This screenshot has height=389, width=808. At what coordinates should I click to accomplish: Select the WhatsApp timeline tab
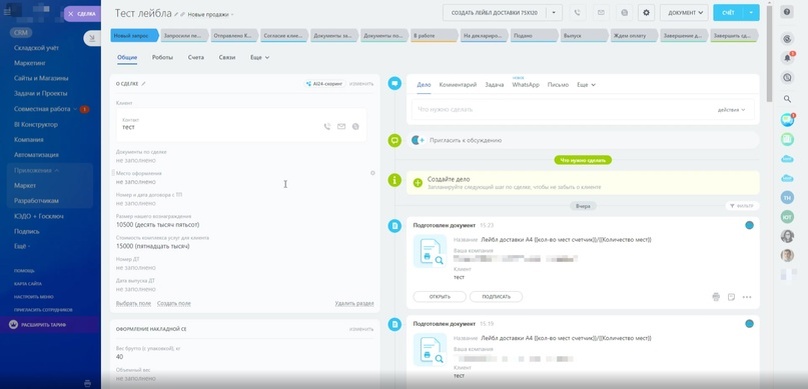point(526,84)
